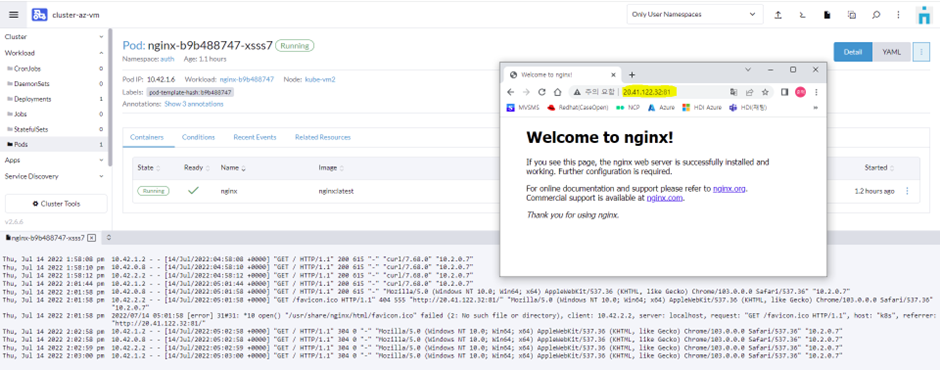This screenshot has width=940, height=370.
Task: Open the Redhat(CaseOpen) bookmark
Action: tap(578, 108)
